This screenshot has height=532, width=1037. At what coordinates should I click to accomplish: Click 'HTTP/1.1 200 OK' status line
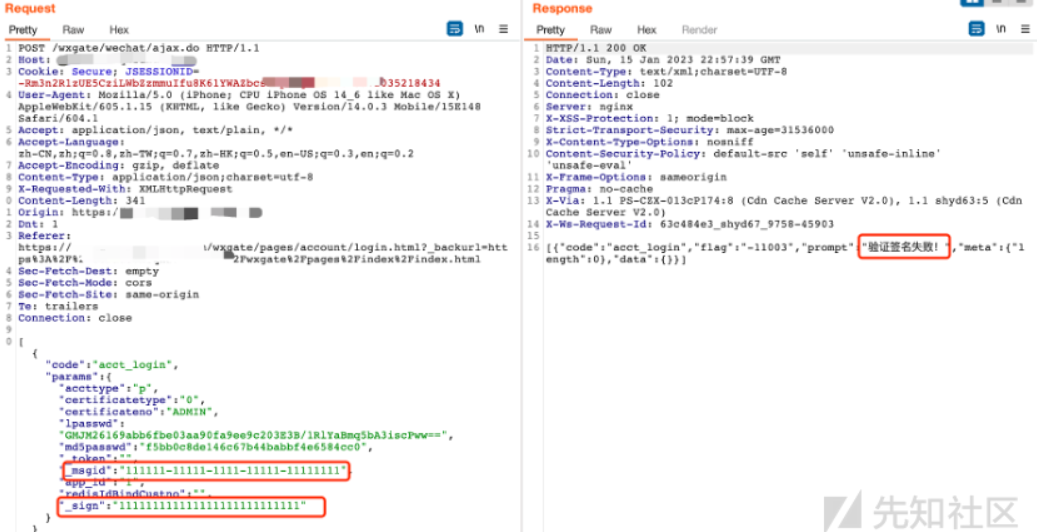pos(596,48)
